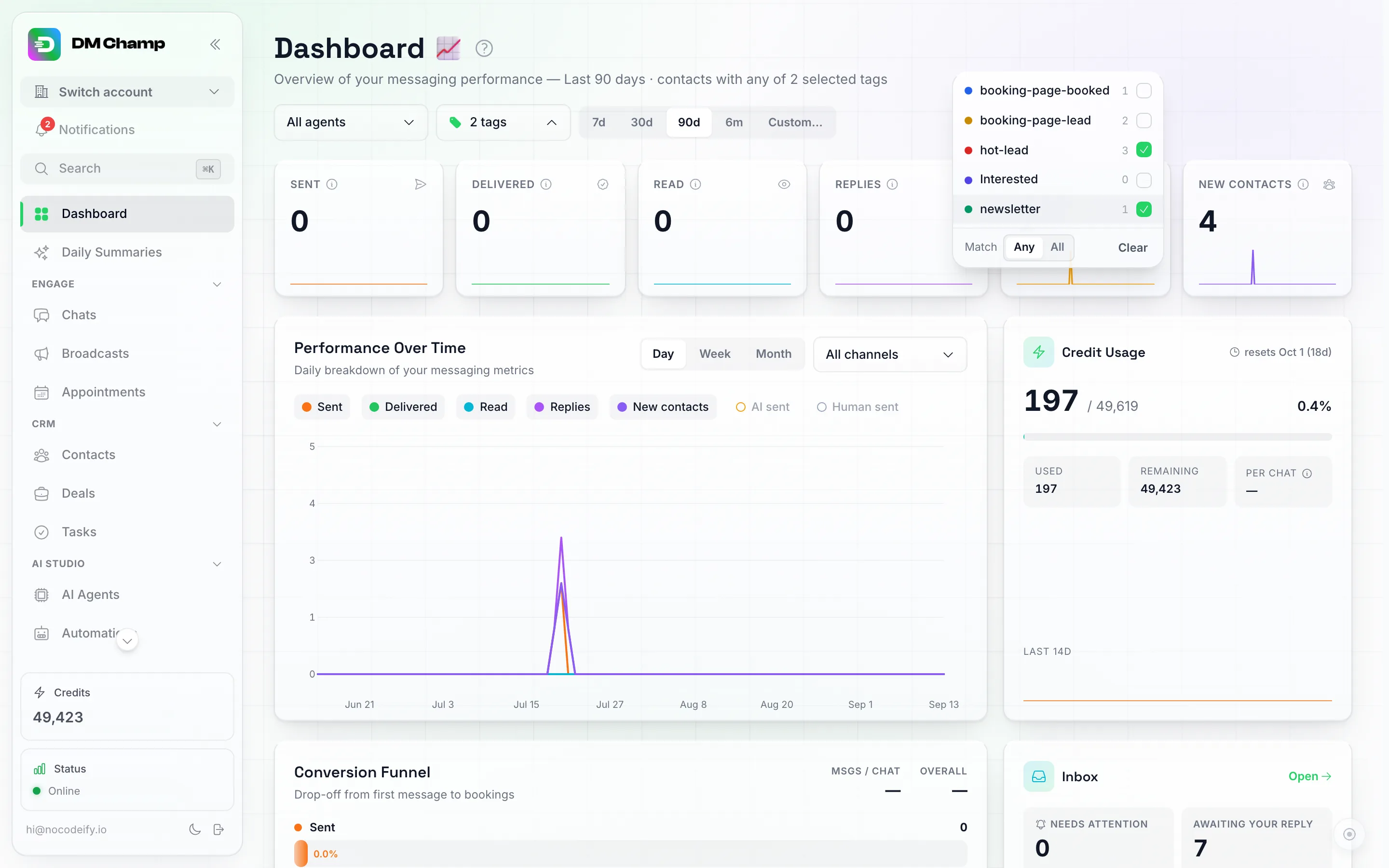The height and width of the screenshot is (868, 1389).
Task: Click the floating circular widget icon bottom right
Action: (x=1349, y=834)
